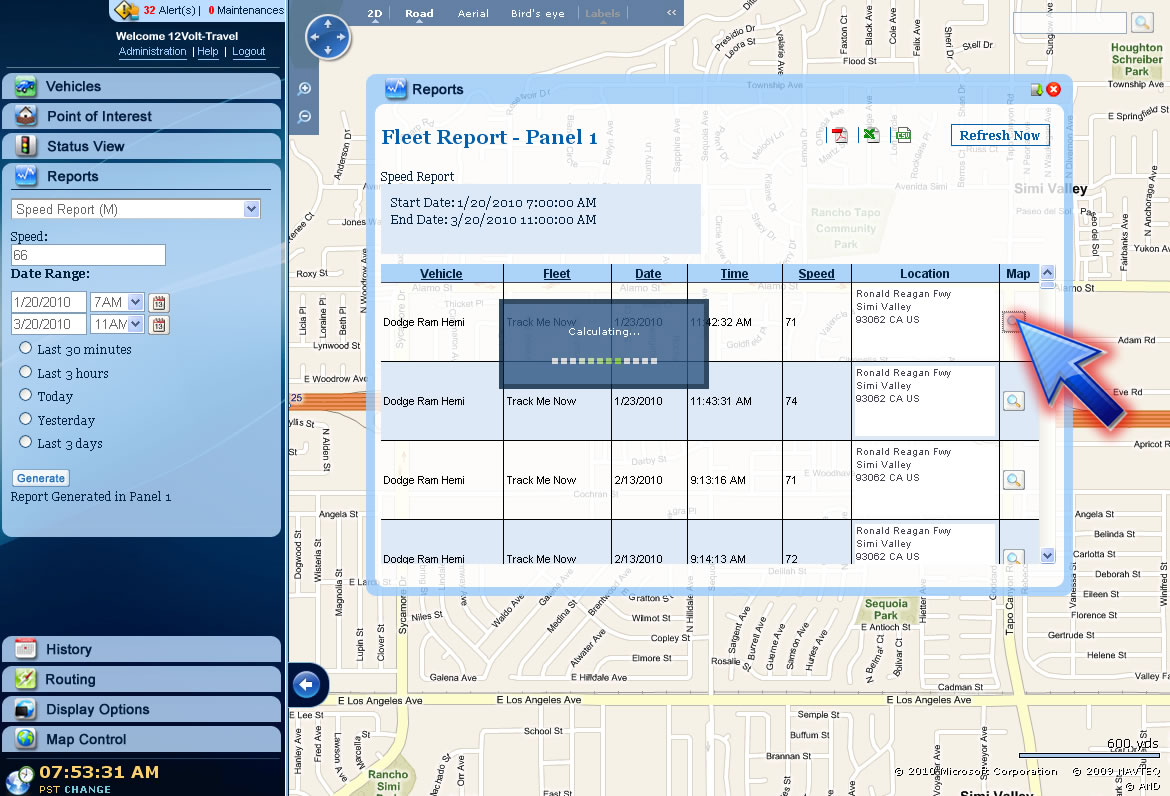Collapse sidebar with the left arrow button

coord(307,685)
